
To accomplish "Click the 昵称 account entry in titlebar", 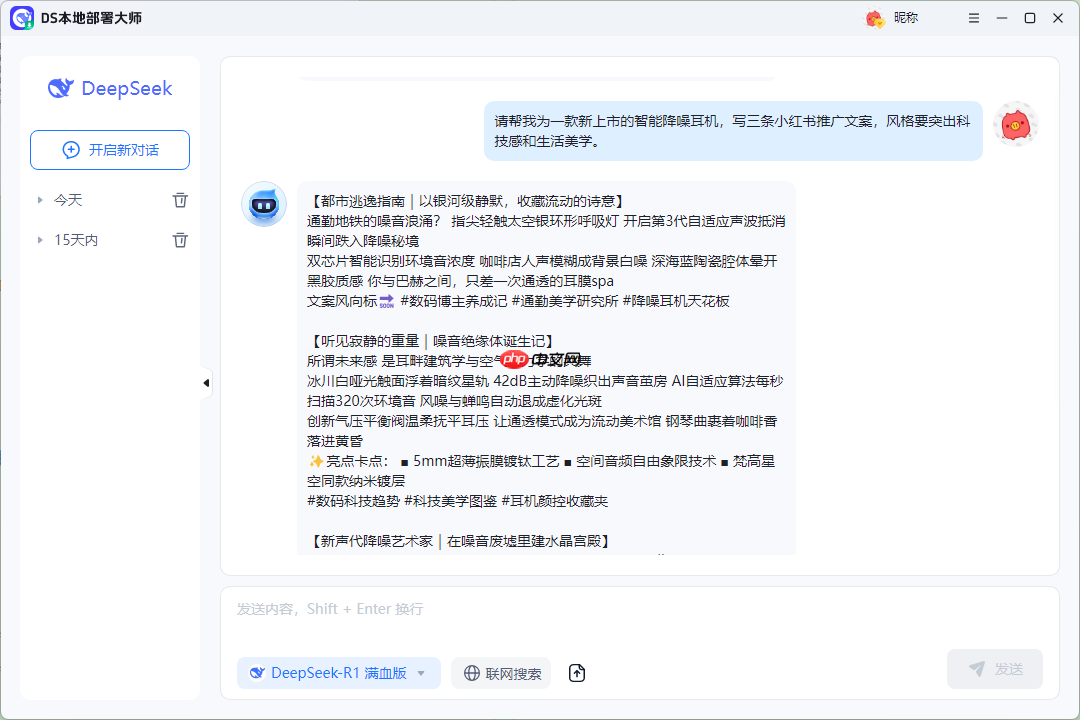I will point(902,18).
